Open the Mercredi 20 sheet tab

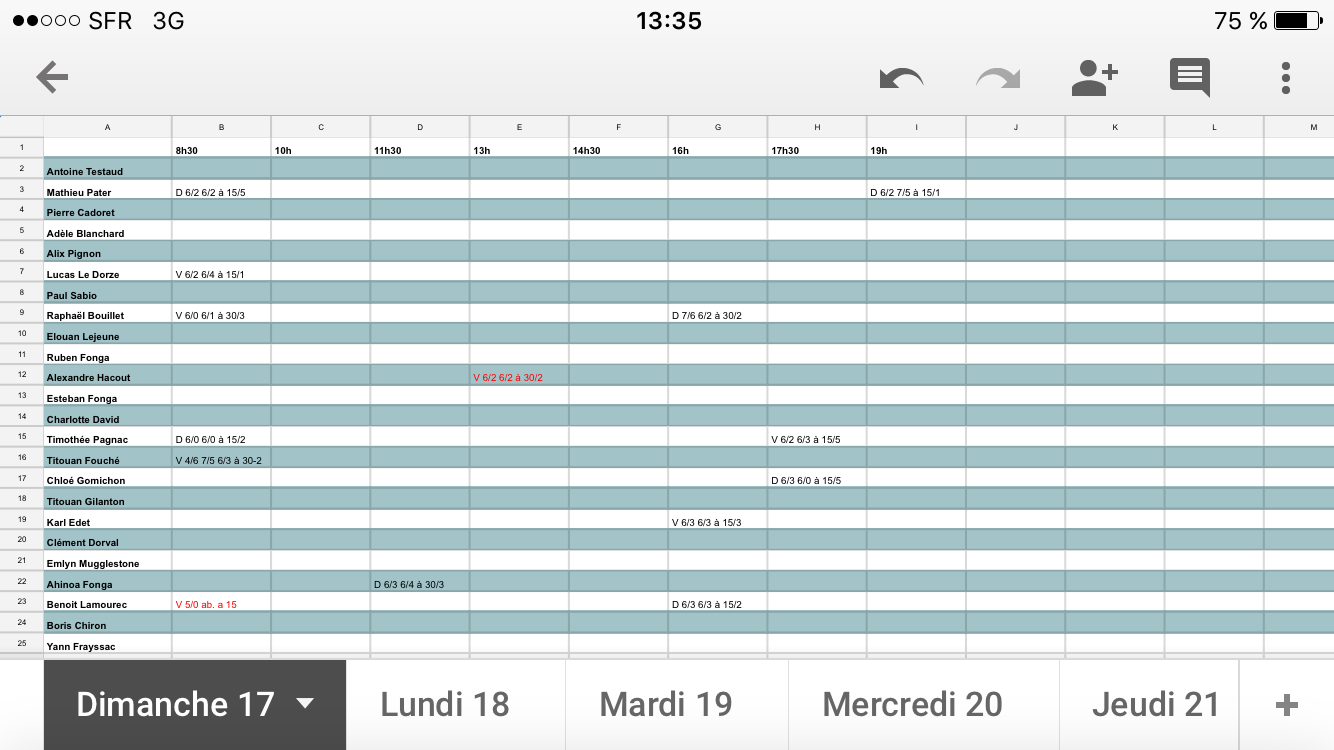(x=912, y=705)
